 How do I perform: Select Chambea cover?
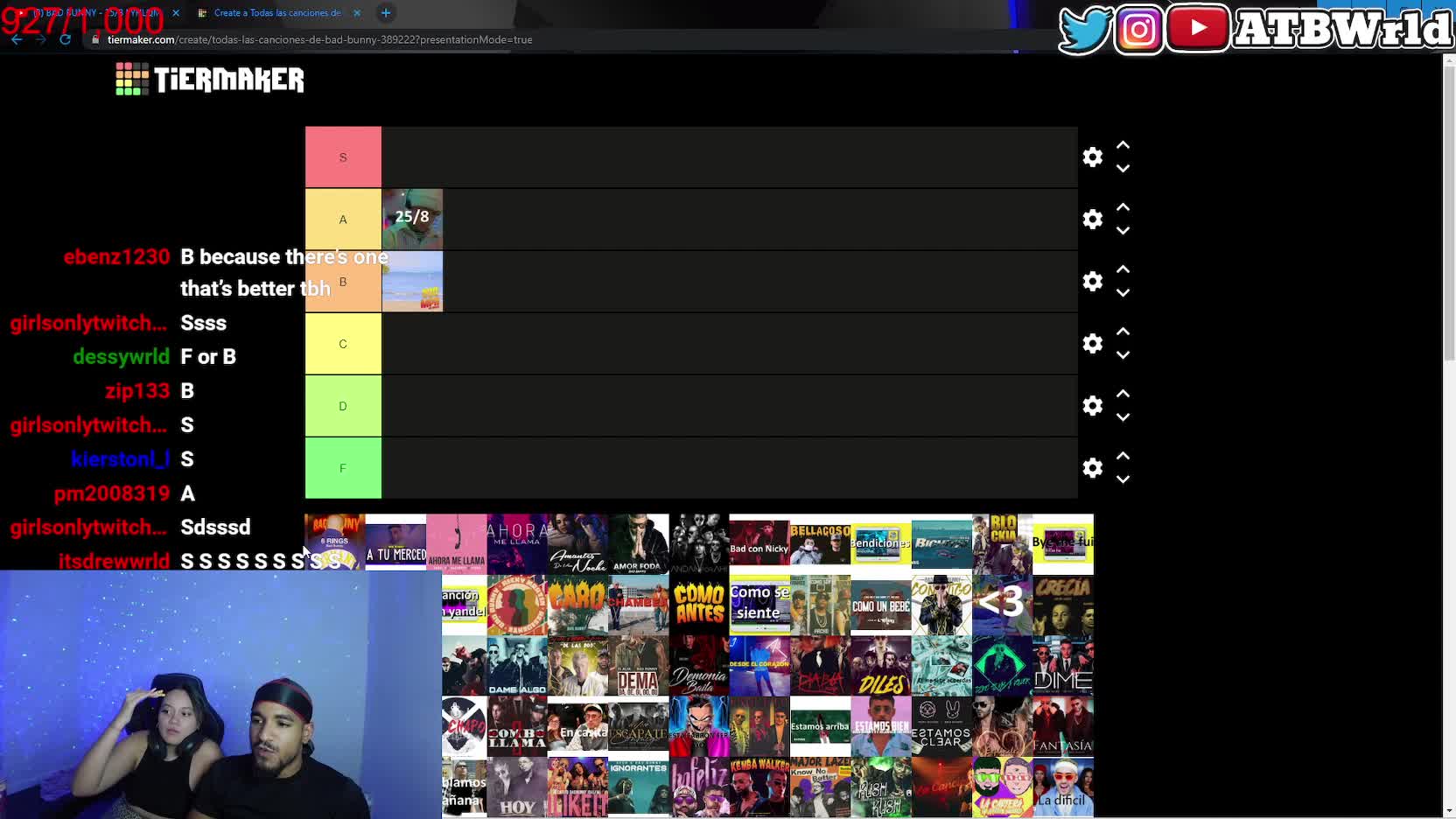click(639, 605)
